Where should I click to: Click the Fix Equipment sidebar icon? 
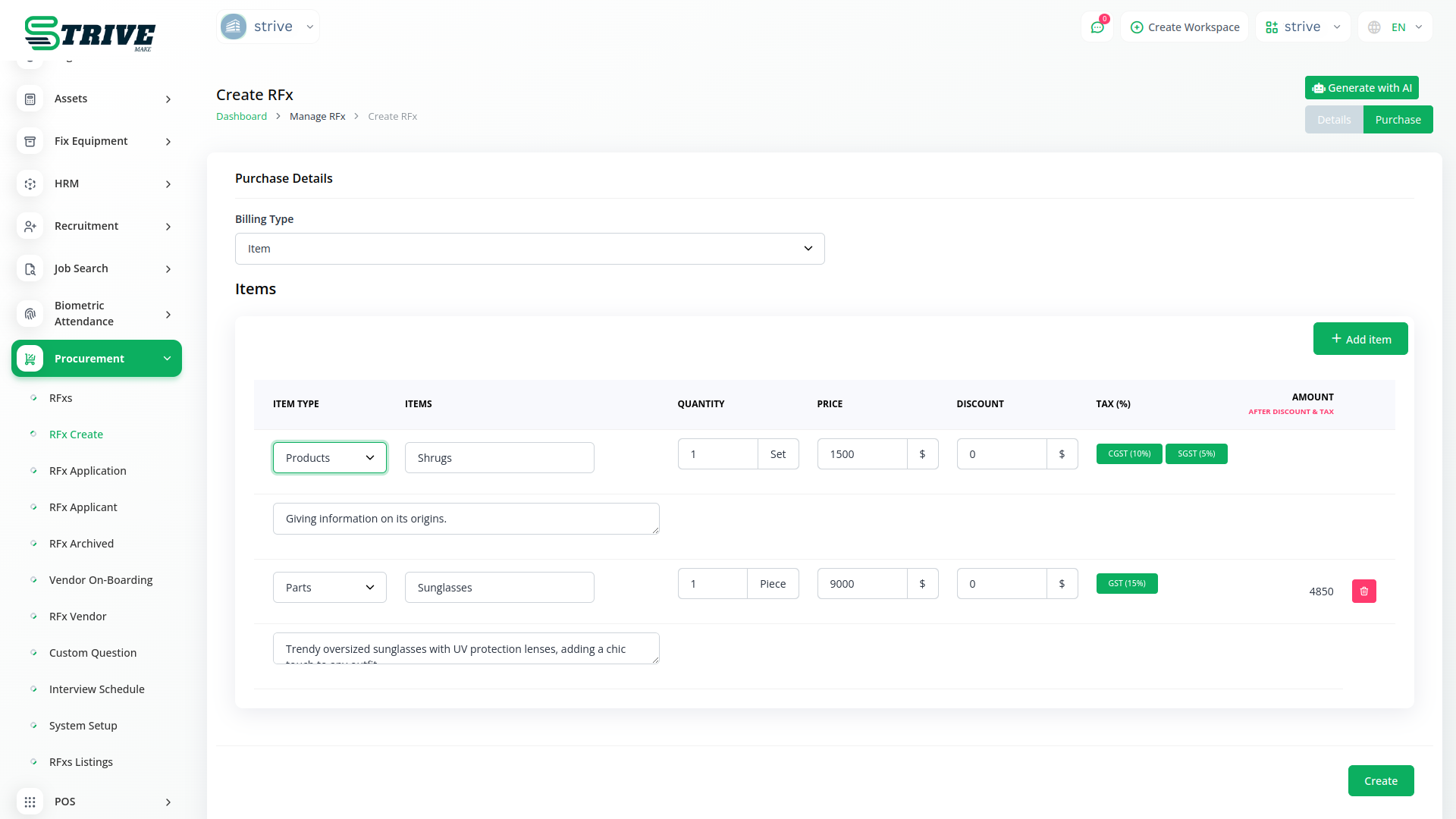click(x=30, y=142)
